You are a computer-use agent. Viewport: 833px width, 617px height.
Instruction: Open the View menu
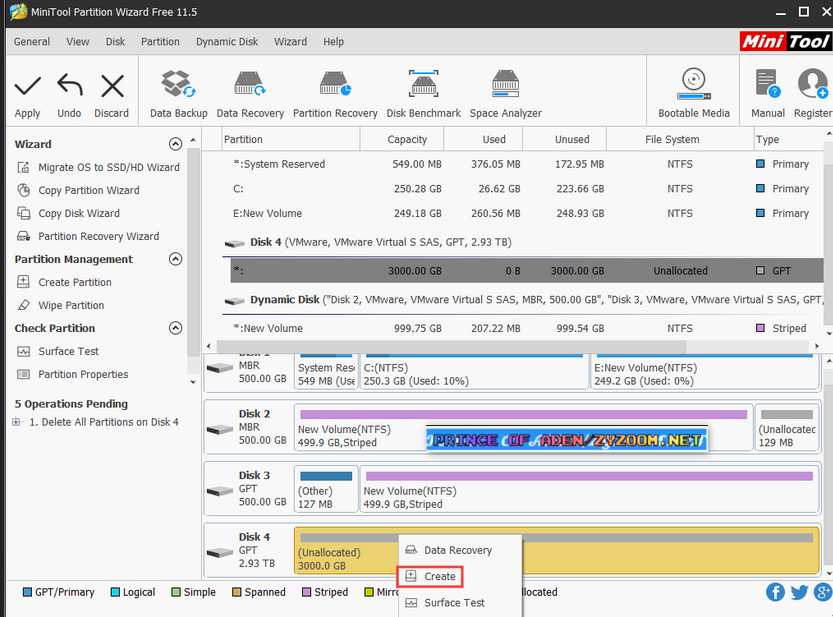point(78,41)
